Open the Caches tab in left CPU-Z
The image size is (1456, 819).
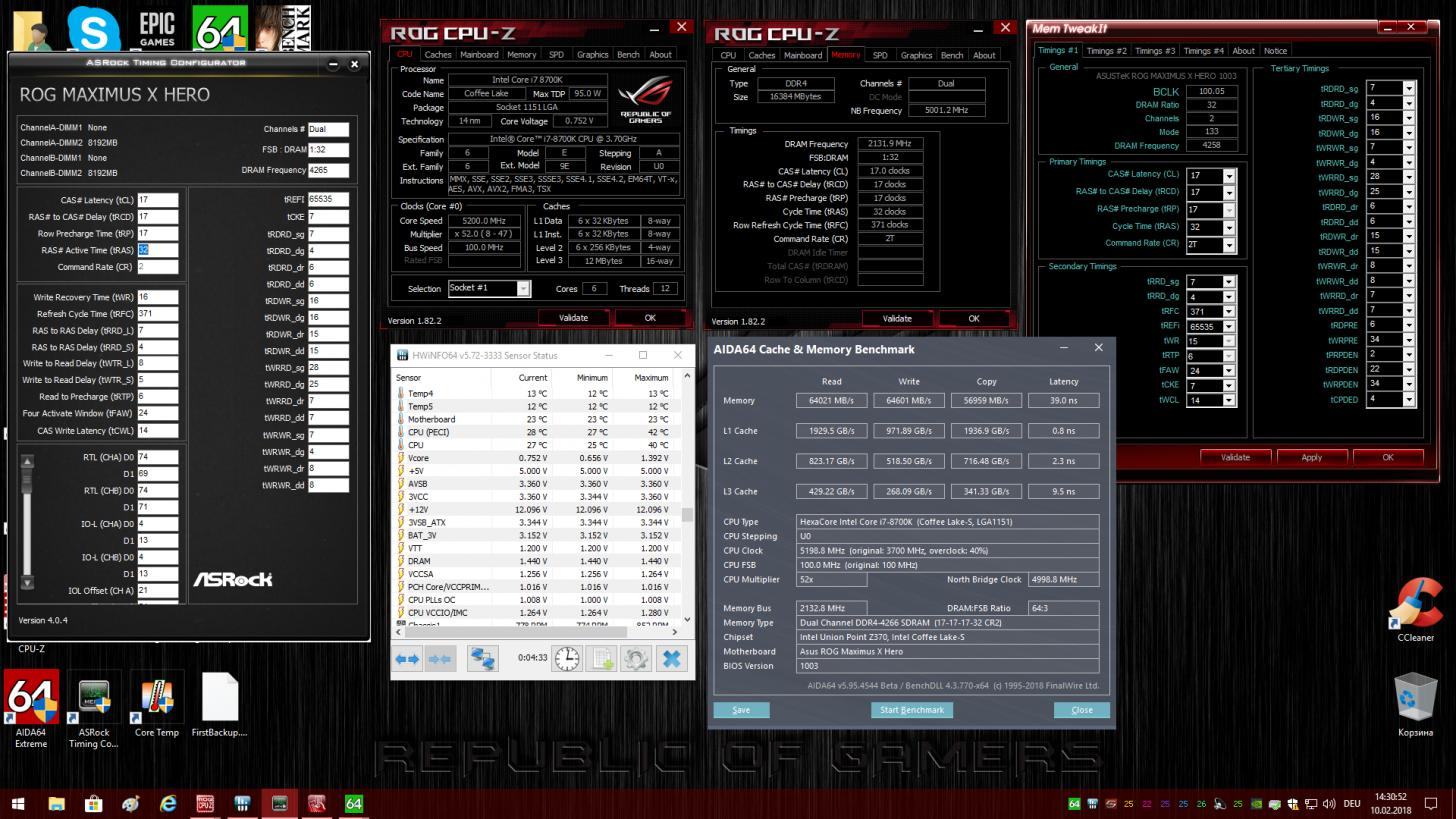(x=437, y=55)
